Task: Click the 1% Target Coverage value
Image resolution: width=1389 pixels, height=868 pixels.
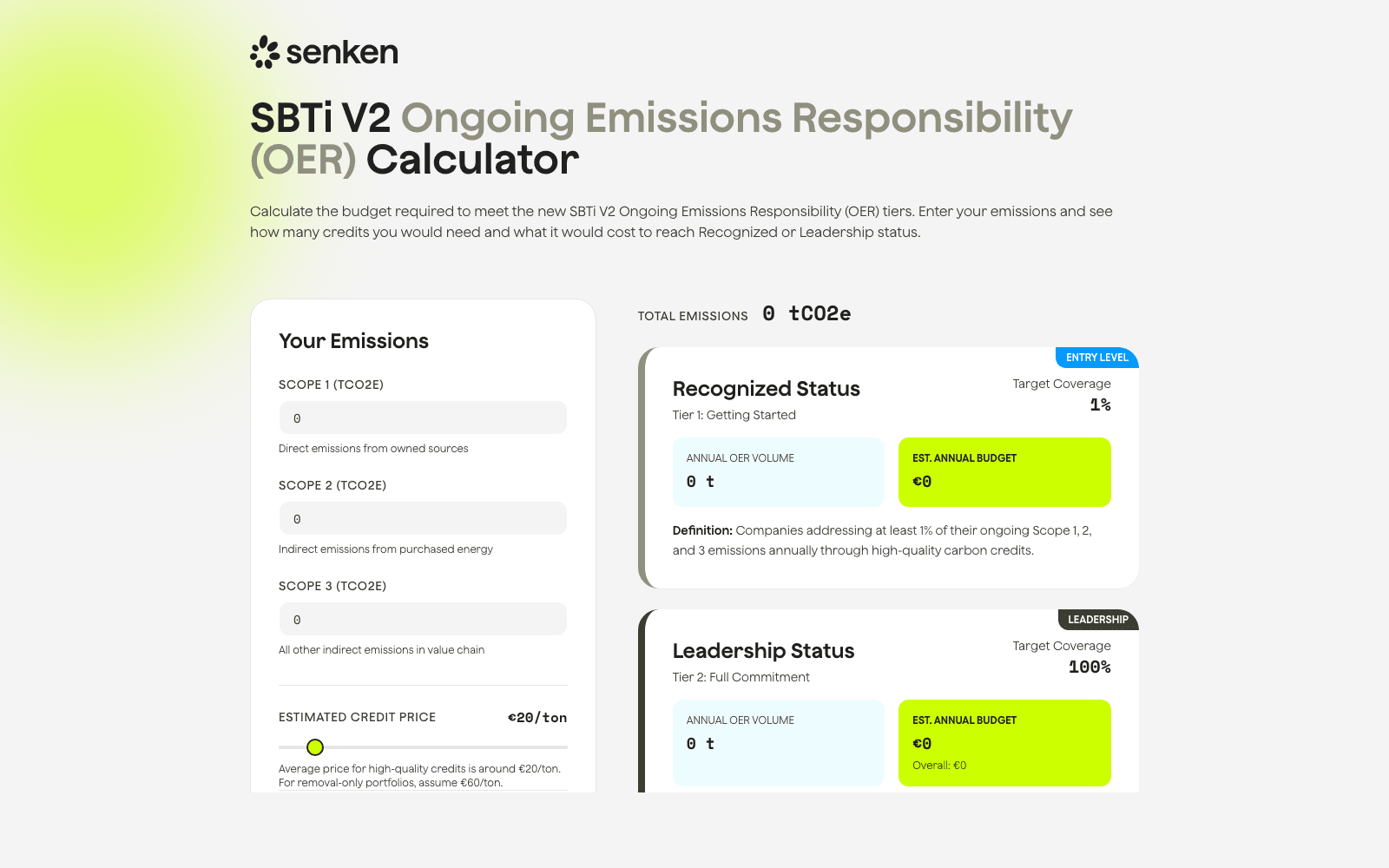Action: (x=1100, y=405)
